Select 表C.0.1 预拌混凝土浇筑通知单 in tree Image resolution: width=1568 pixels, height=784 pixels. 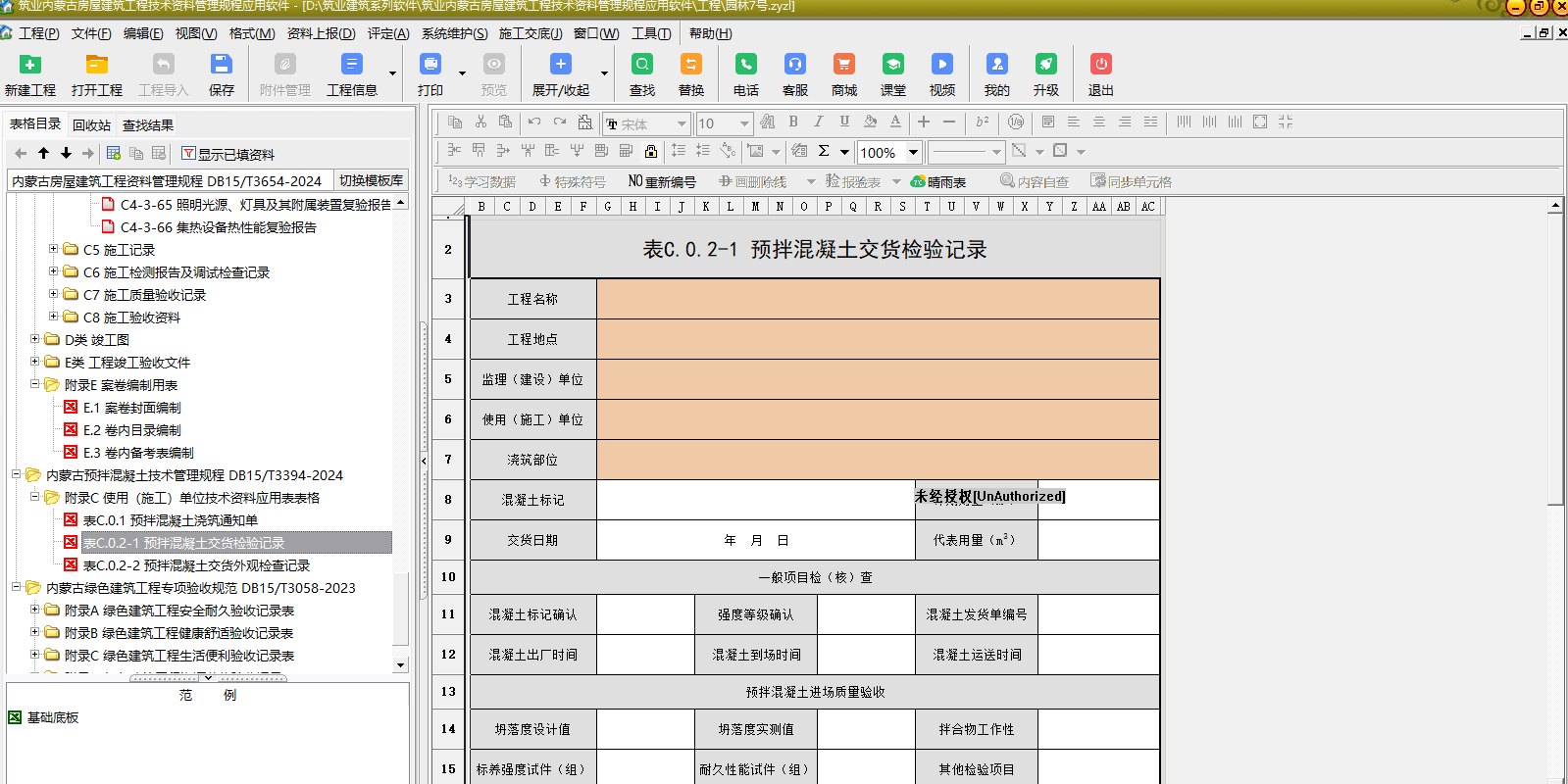(170, 520)
